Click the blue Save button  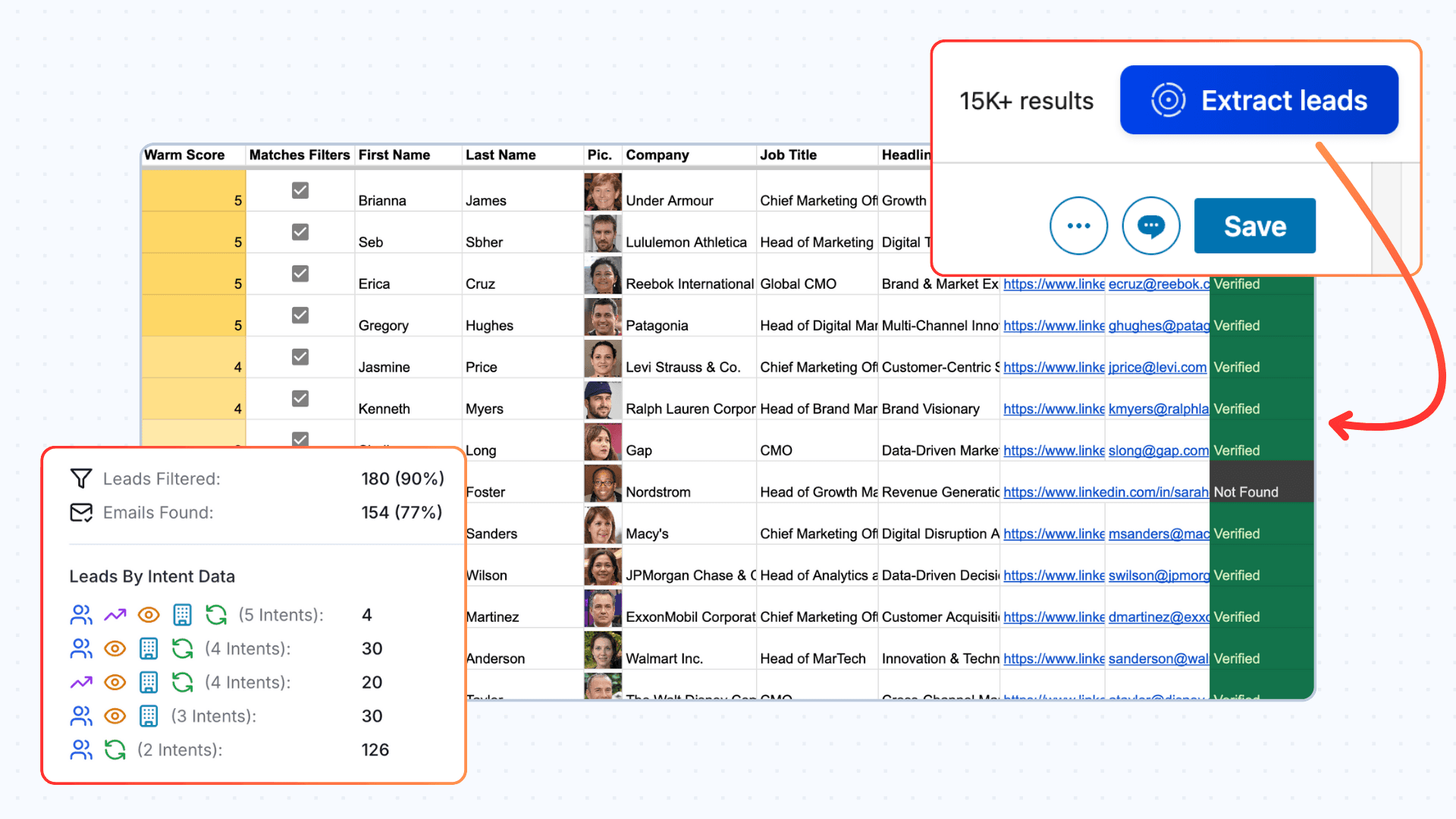1254,226
